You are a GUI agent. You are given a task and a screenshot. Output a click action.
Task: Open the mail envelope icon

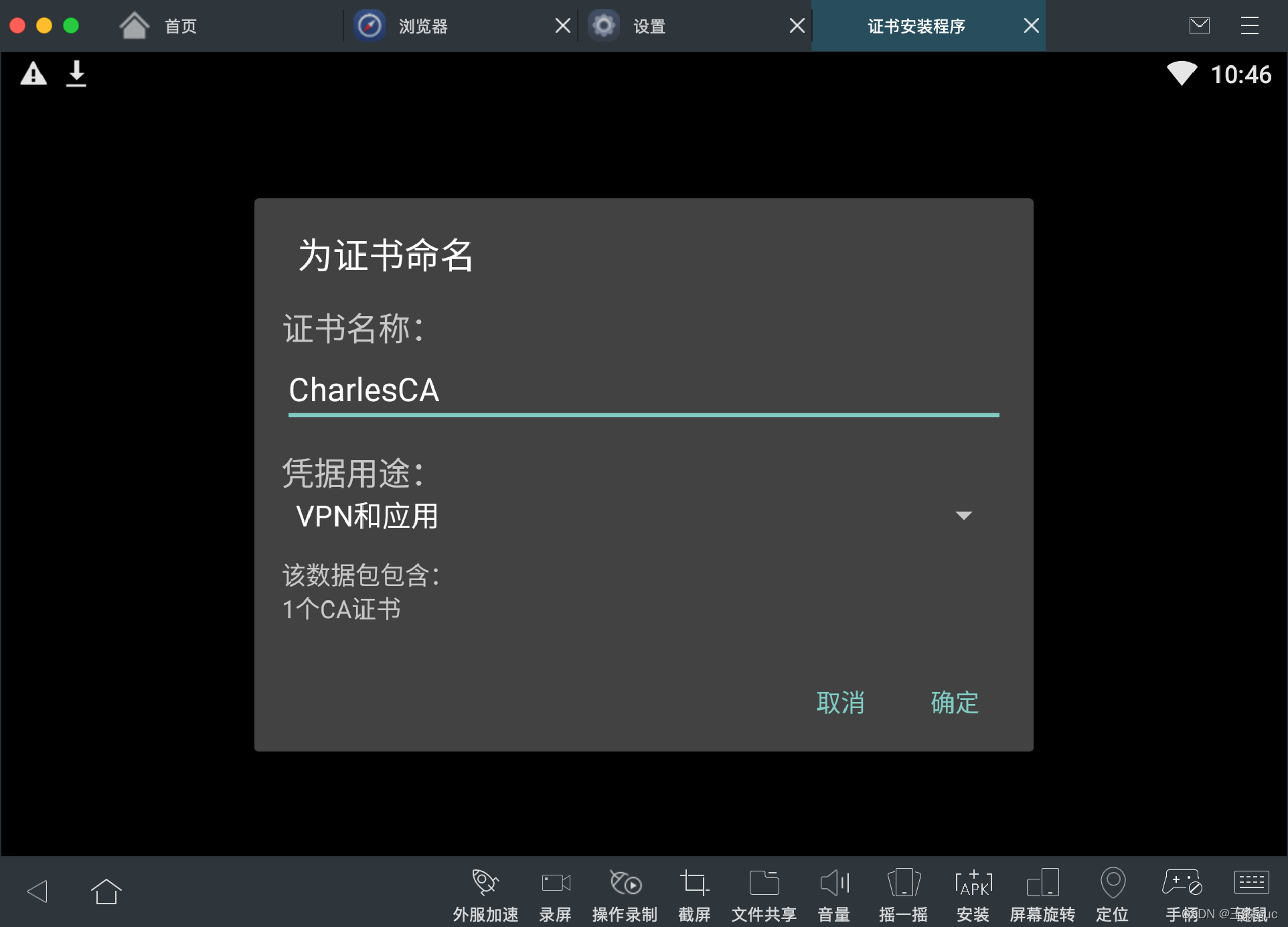(1199, 26)
